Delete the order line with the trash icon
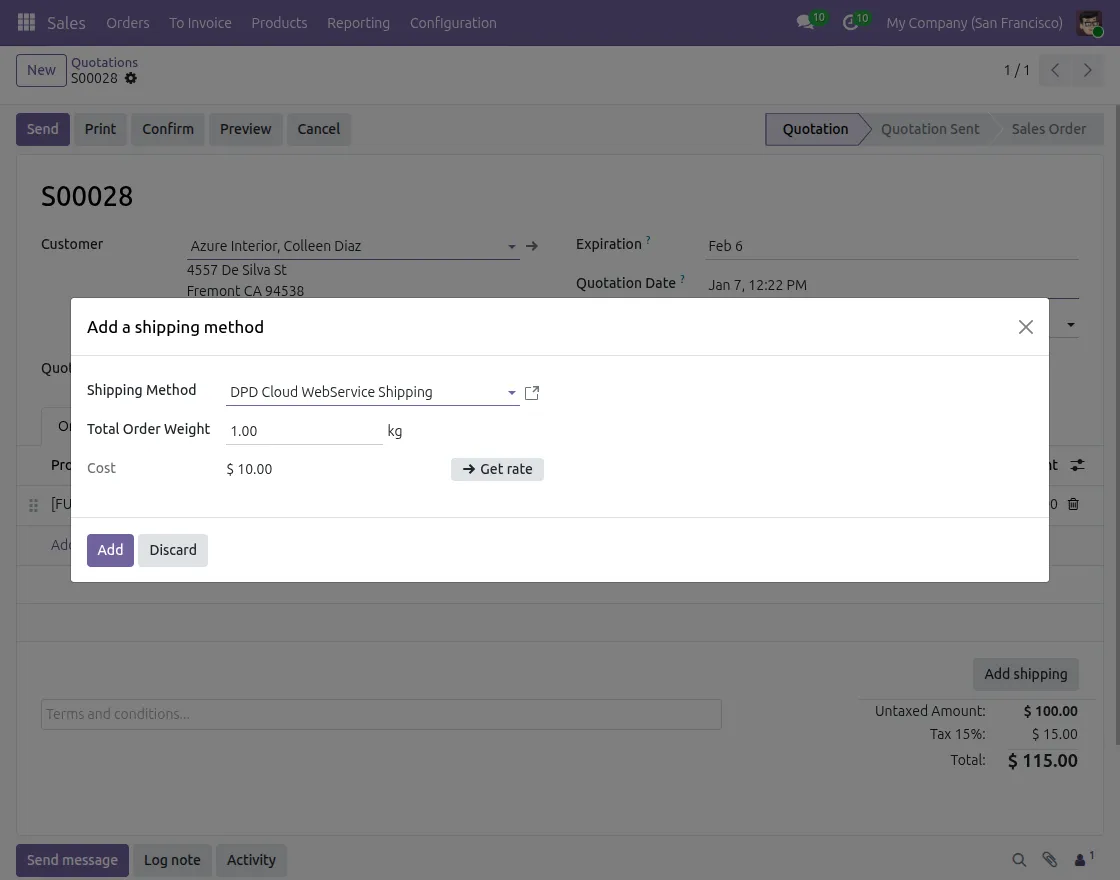Screen dimensions: 1120x880 [x=1073, y=504]
